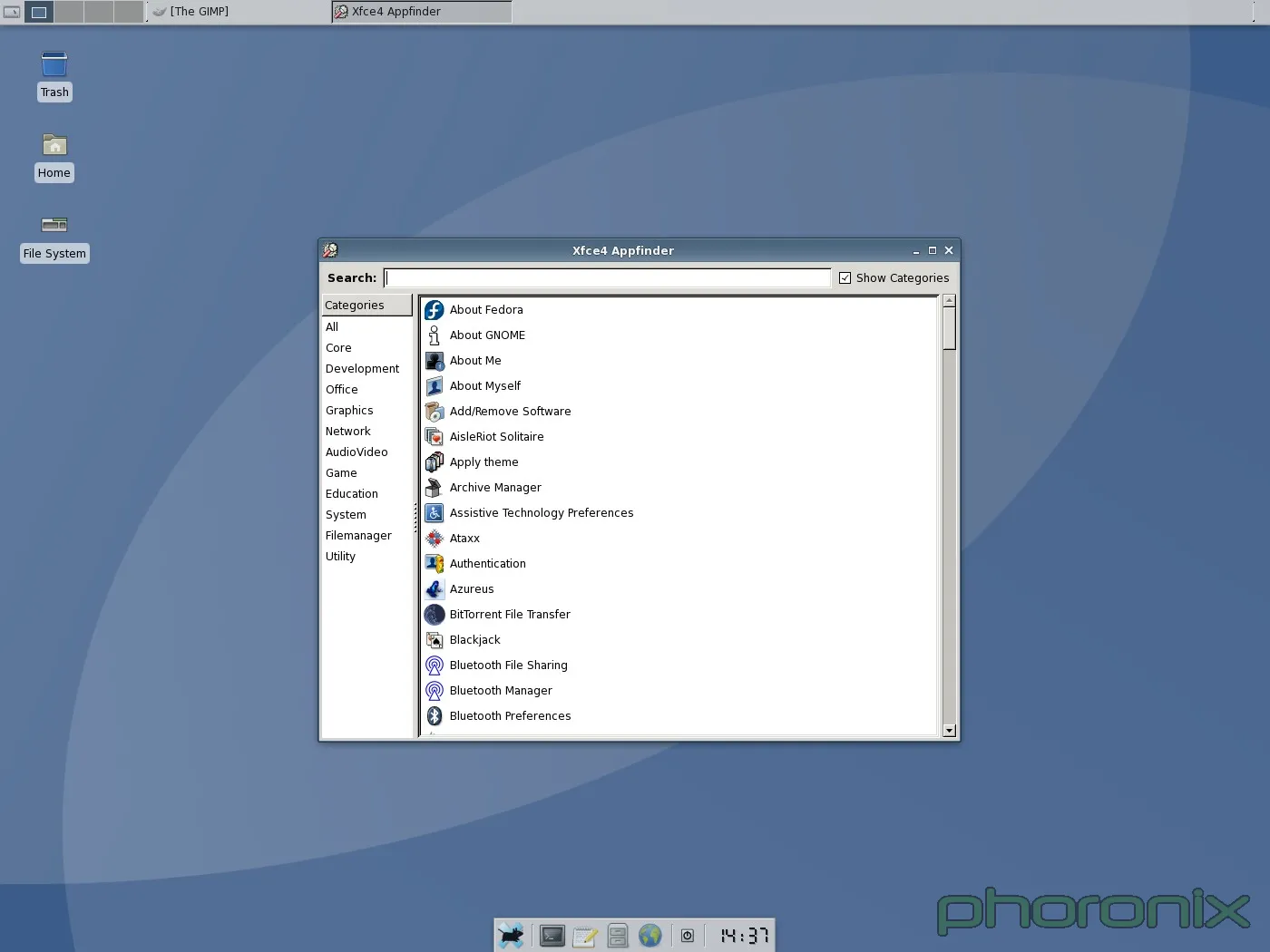Select the Filemanager category
1270x952 pixels.
pyautogui.click(x=366, y=536)
